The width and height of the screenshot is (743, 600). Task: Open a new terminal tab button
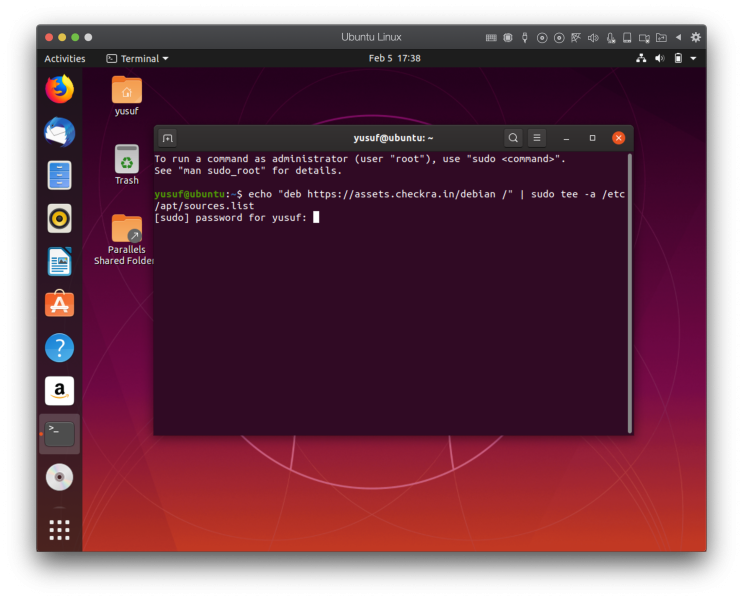coord(168,138)
